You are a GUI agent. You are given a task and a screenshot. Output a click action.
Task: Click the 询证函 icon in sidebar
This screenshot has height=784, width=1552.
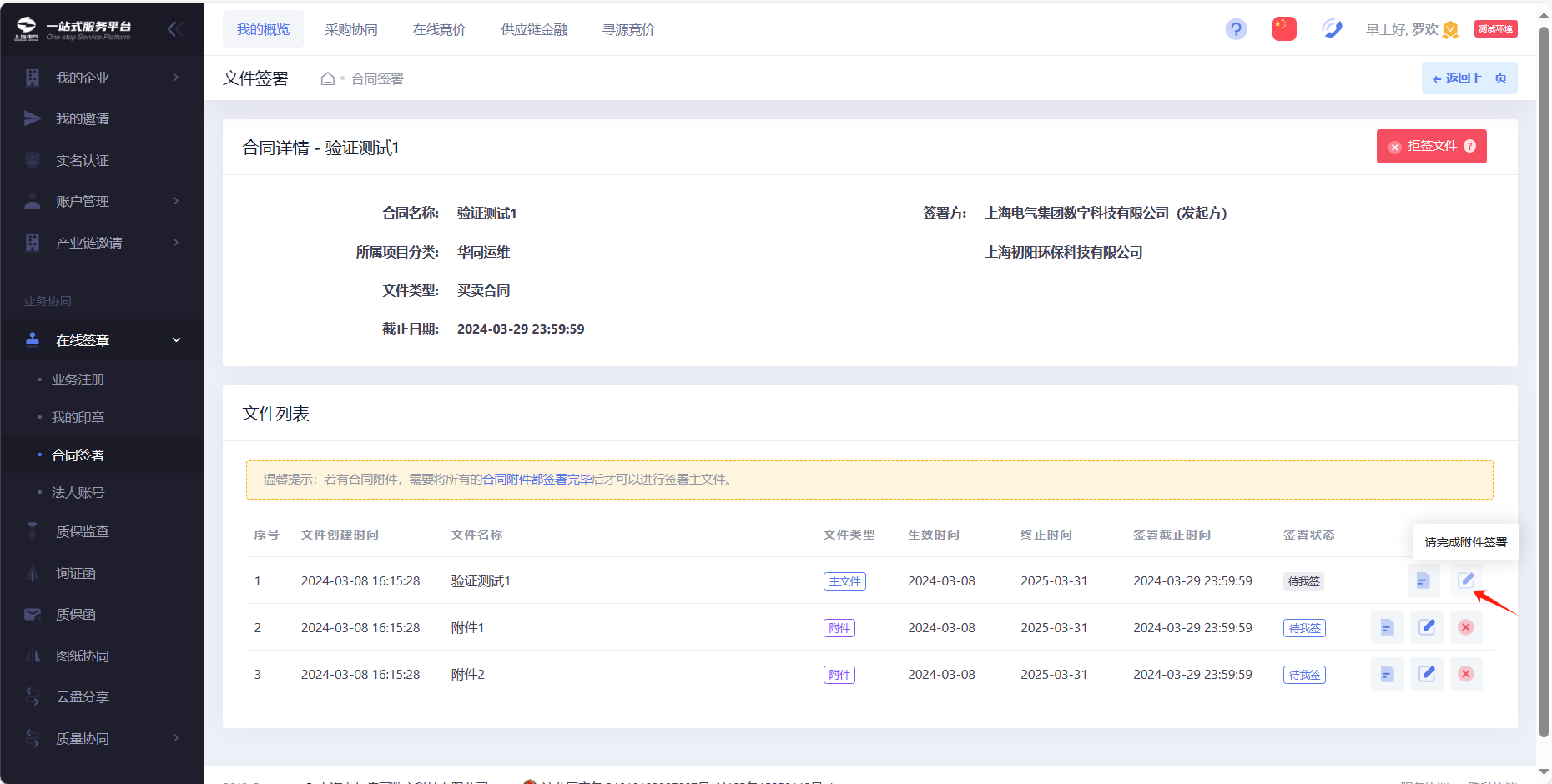pos(33,573)
